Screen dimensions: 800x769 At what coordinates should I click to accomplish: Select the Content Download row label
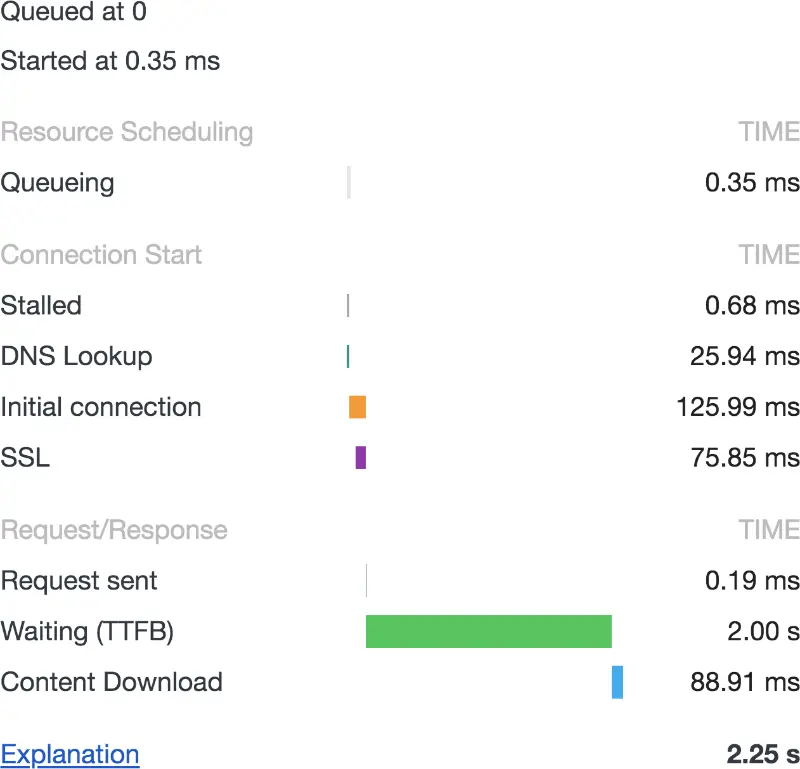pos(111,682)
